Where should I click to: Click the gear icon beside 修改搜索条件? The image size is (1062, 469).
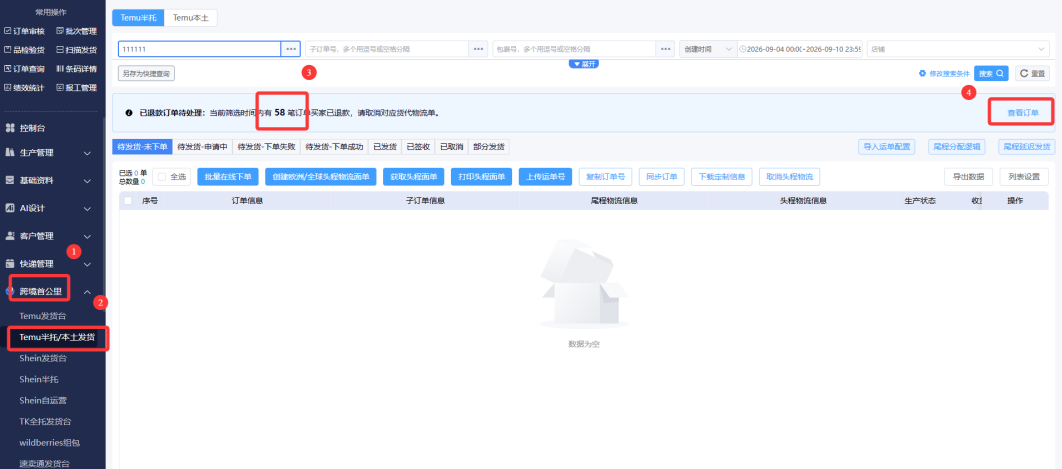(922, 73)
